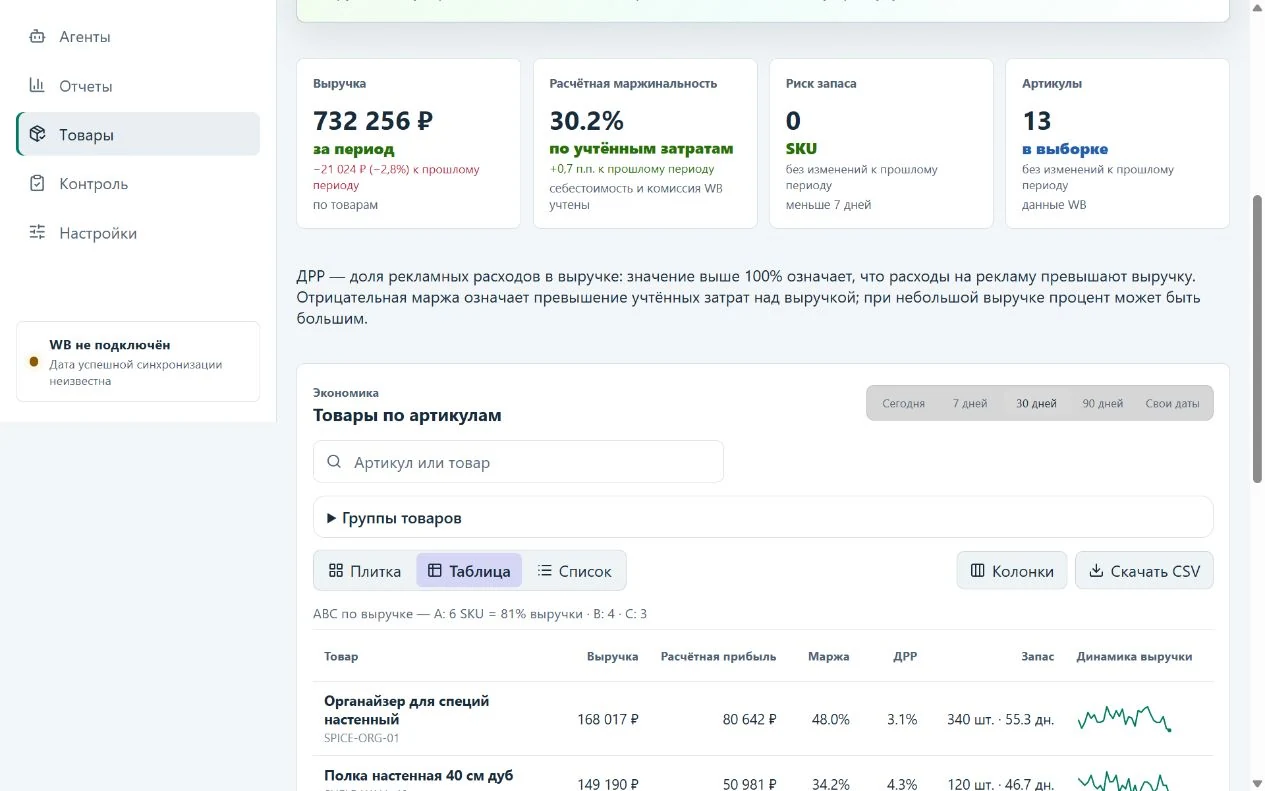Click stock value 340 шт. · 55.3 дн.
This screenshot has height=791, width=1265.
[x=1000, y=719]
